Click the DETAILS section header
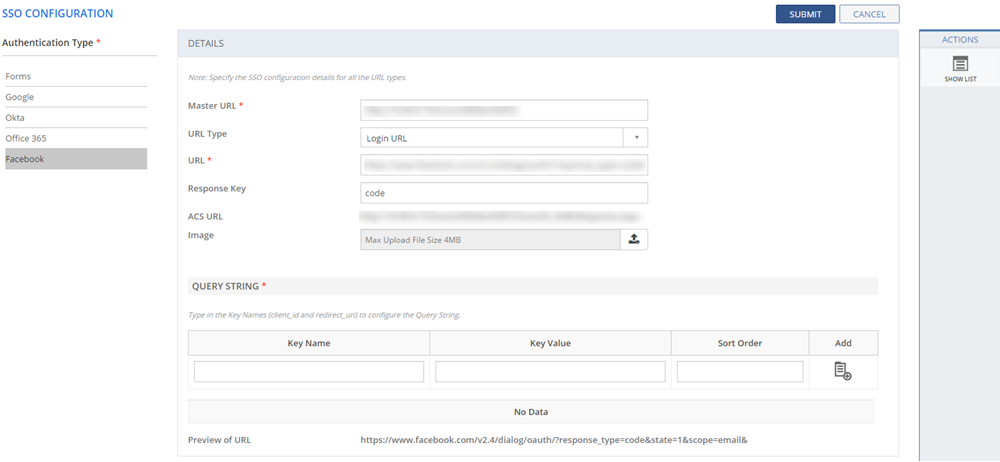This screenshot has width=1000, height=462. (206, 44)
